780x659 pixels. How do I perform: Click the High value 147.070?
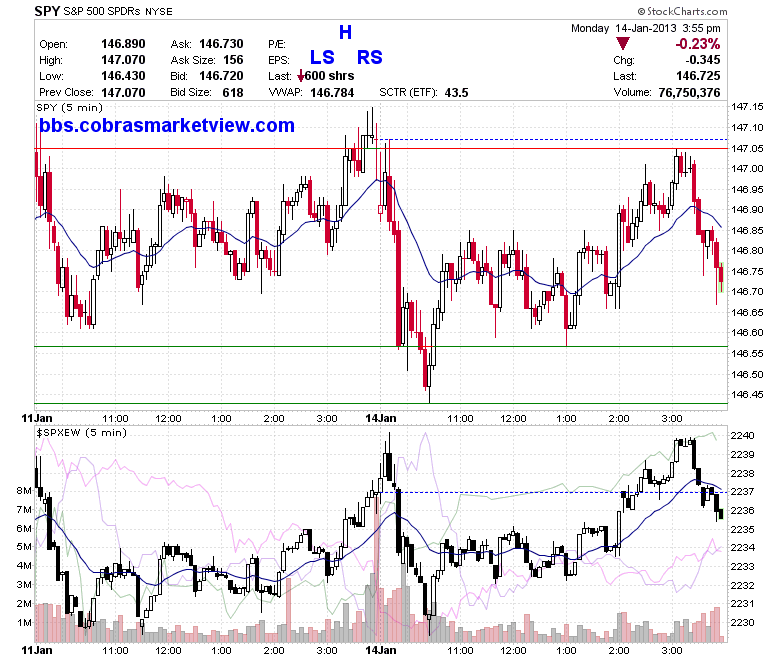point(123,60)
